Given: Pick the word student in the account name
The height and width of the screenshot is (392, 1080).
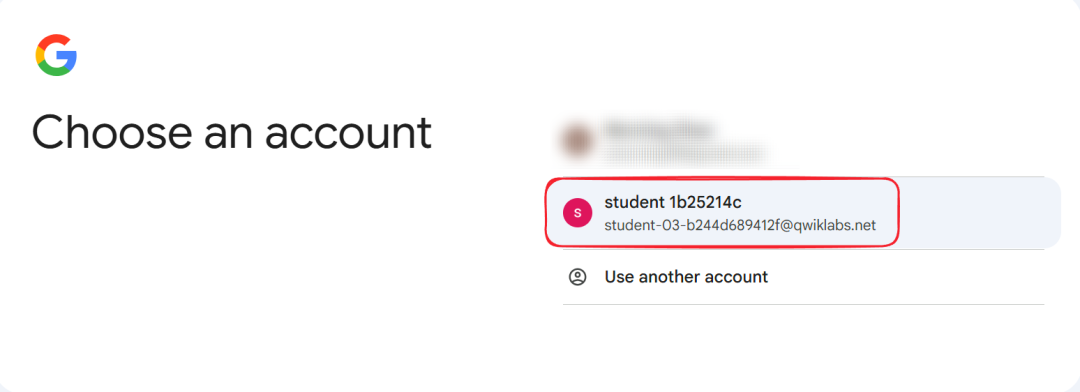Looking at the screenshot, I should point(634,203).
